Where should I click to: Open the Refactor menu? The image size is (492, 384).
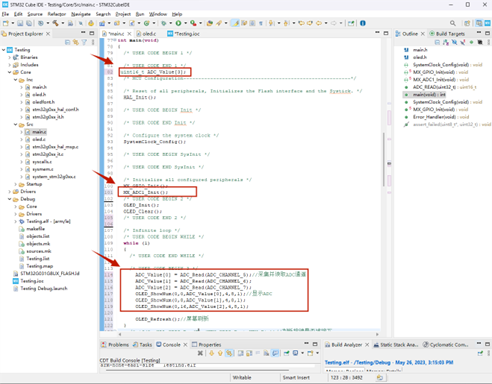[57, 14]
